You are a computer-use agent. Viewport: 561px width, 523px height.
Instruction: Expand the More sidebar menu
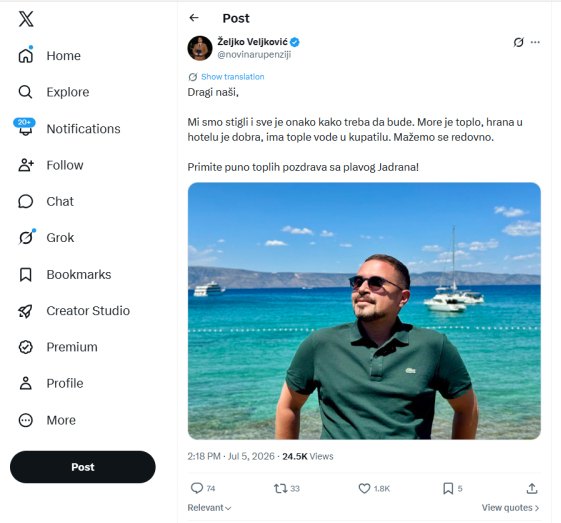[47, 420]
